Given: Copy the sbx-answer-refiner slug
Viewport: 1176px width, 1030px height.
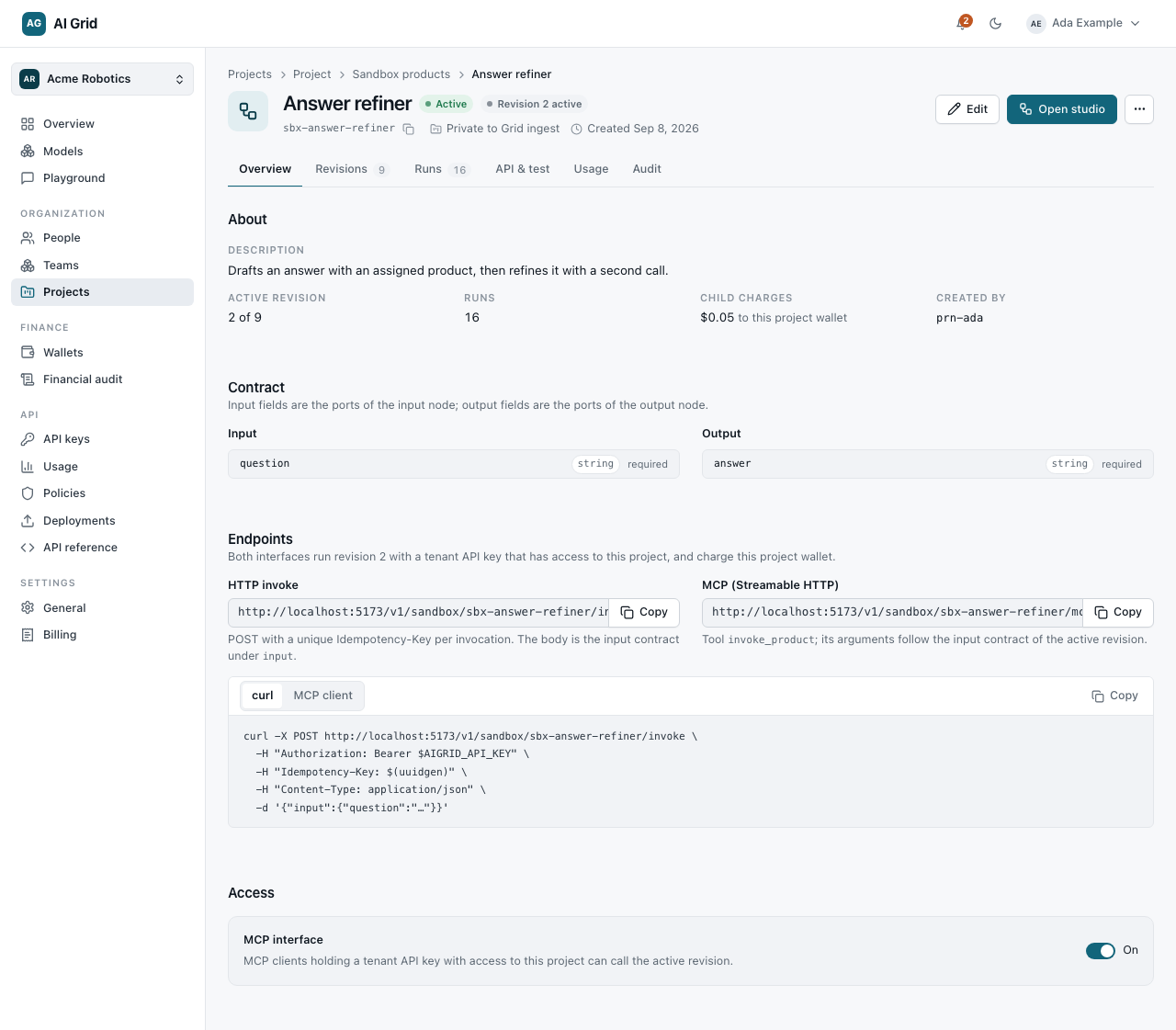Looking at the screenshot, I should click(409, 130).
